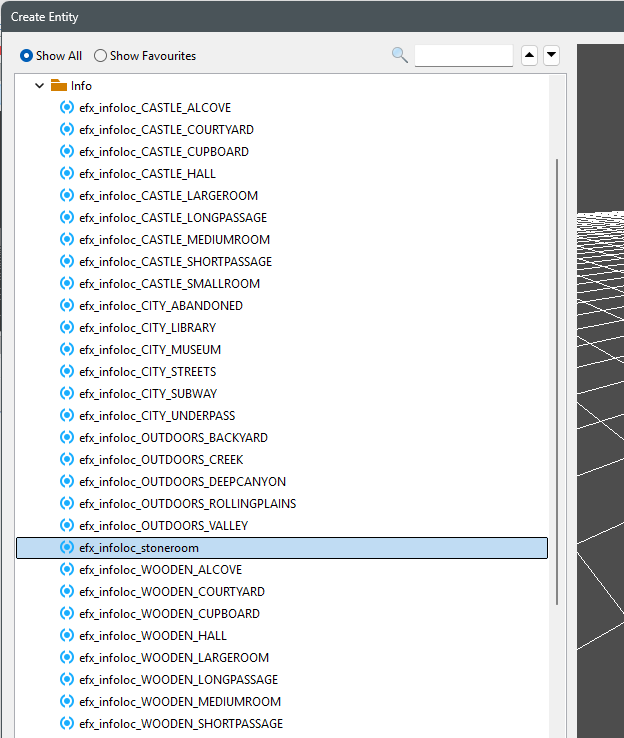Screen dimensions: 624x738
Task: Select efx_infoloc_WOODEN_SHORTPASSAGE entity text
Action: [x=181, y=724]
